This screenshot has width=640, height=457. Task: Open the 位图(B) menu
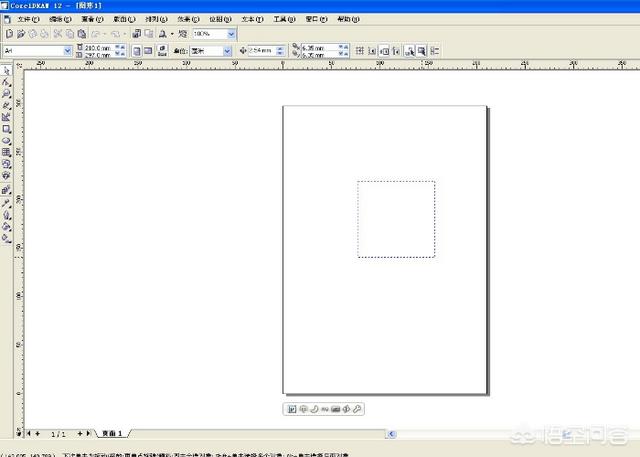pyautogui.click(x=220, y=19)
